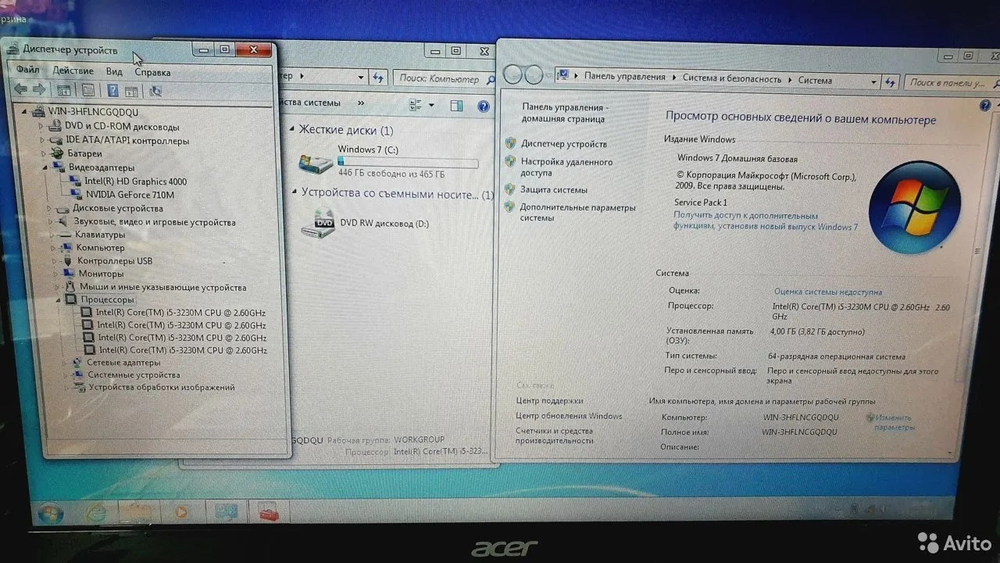Click the Explorer help icon

pos(483,106)
